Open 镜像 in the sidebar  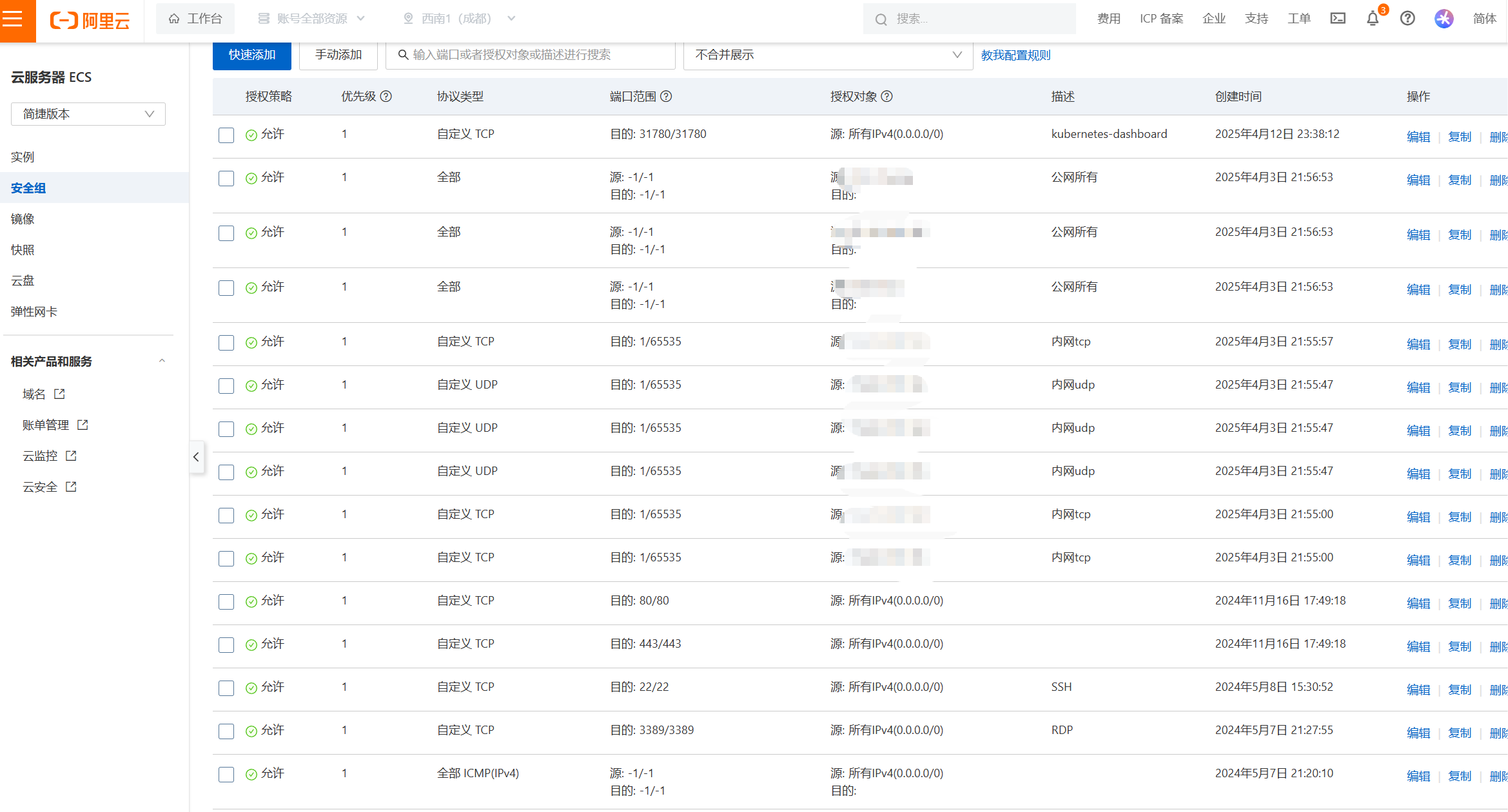(23, 219)
